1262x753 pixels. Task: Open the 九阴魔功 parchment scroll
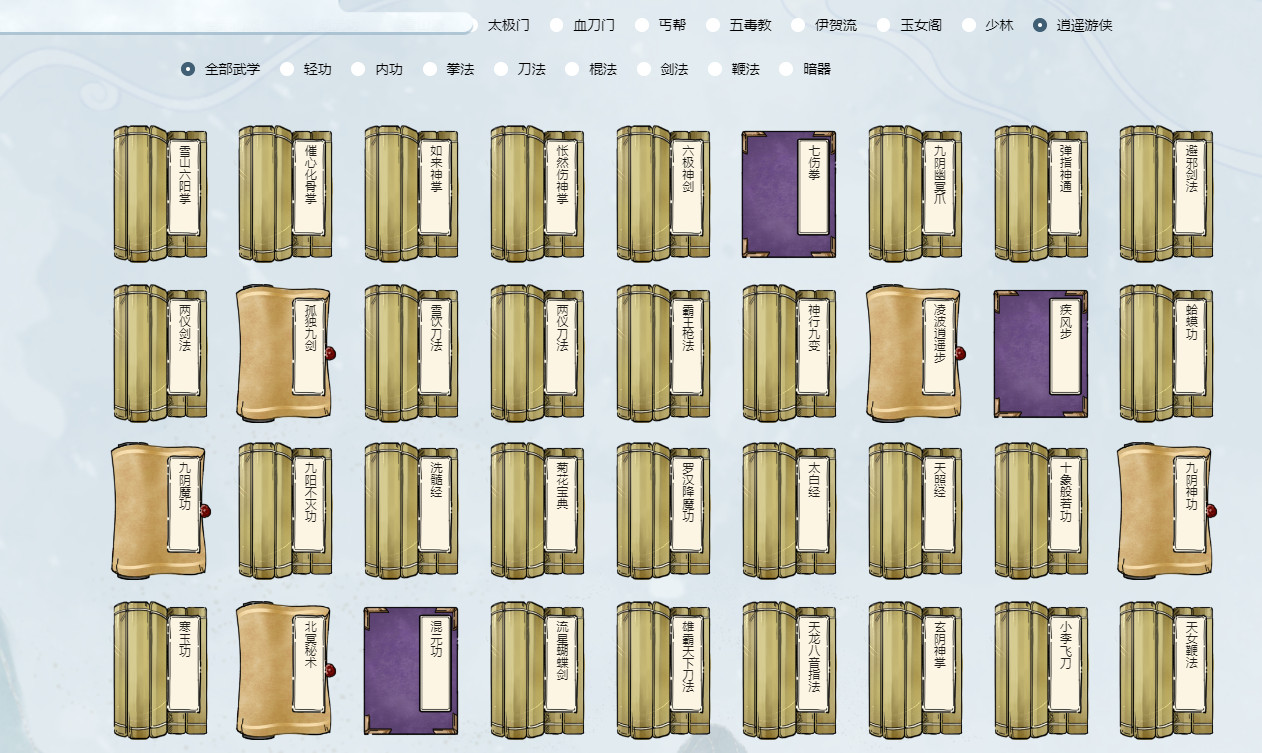point(160,511)
